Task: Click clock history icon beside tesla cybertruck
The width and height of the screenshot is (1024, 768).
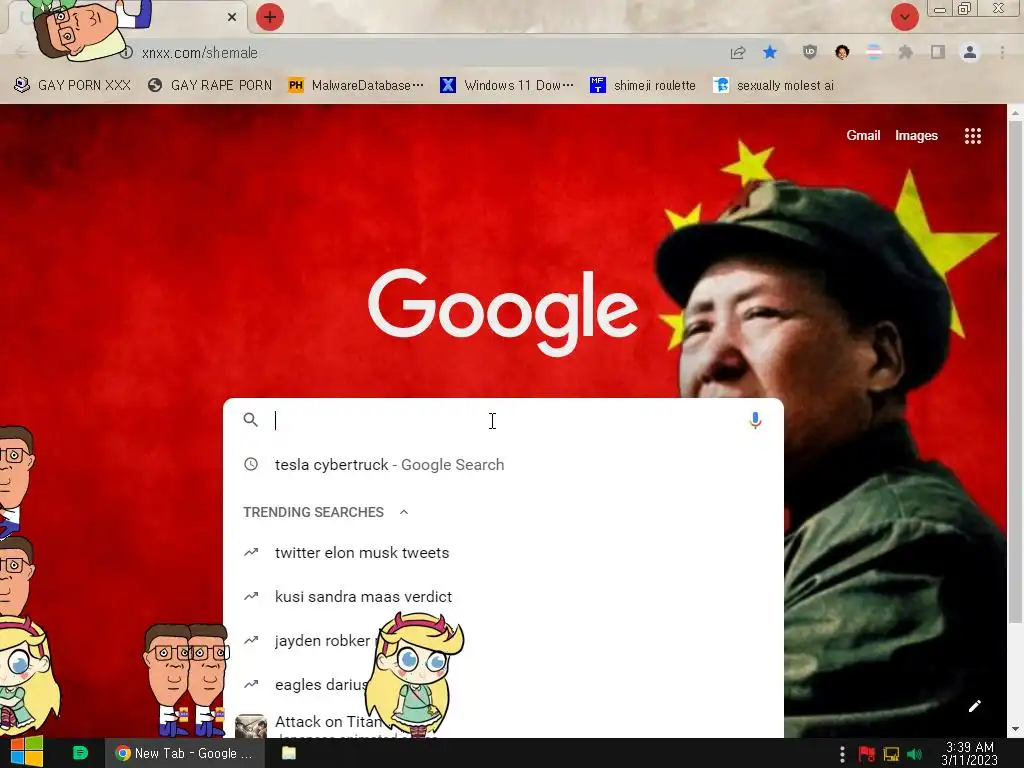Action: (251, 464)
